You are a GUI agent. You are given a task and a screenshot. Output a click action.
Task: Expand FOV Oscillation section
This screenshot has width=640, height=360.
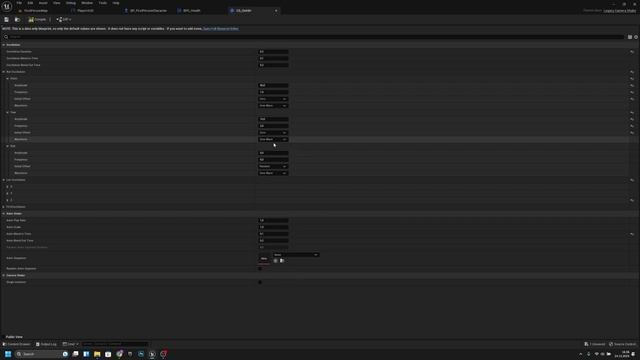point(4,207)
